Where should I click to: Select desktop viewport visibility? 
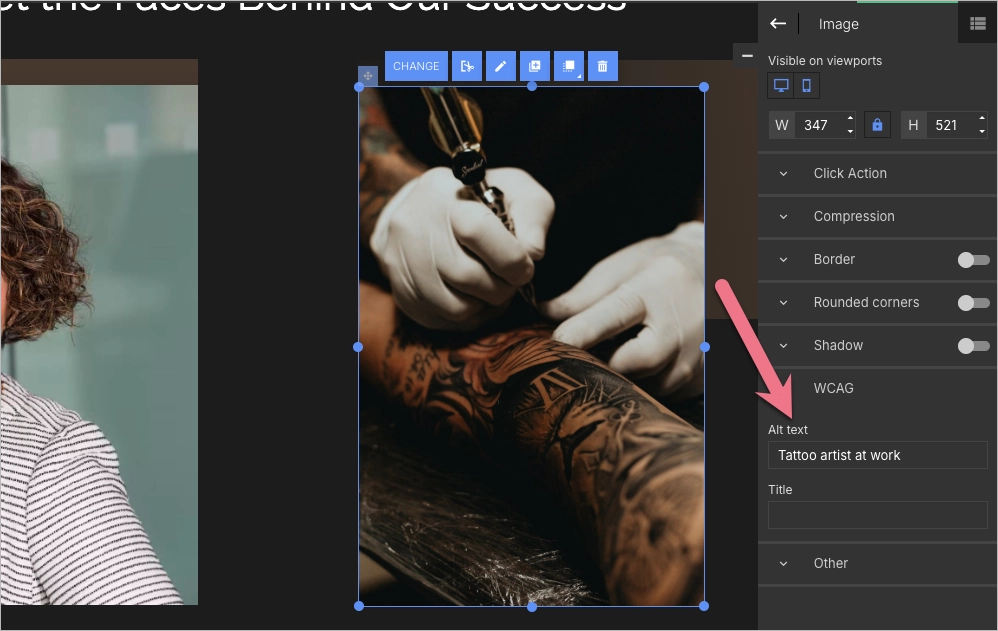[x=780, y=85]
